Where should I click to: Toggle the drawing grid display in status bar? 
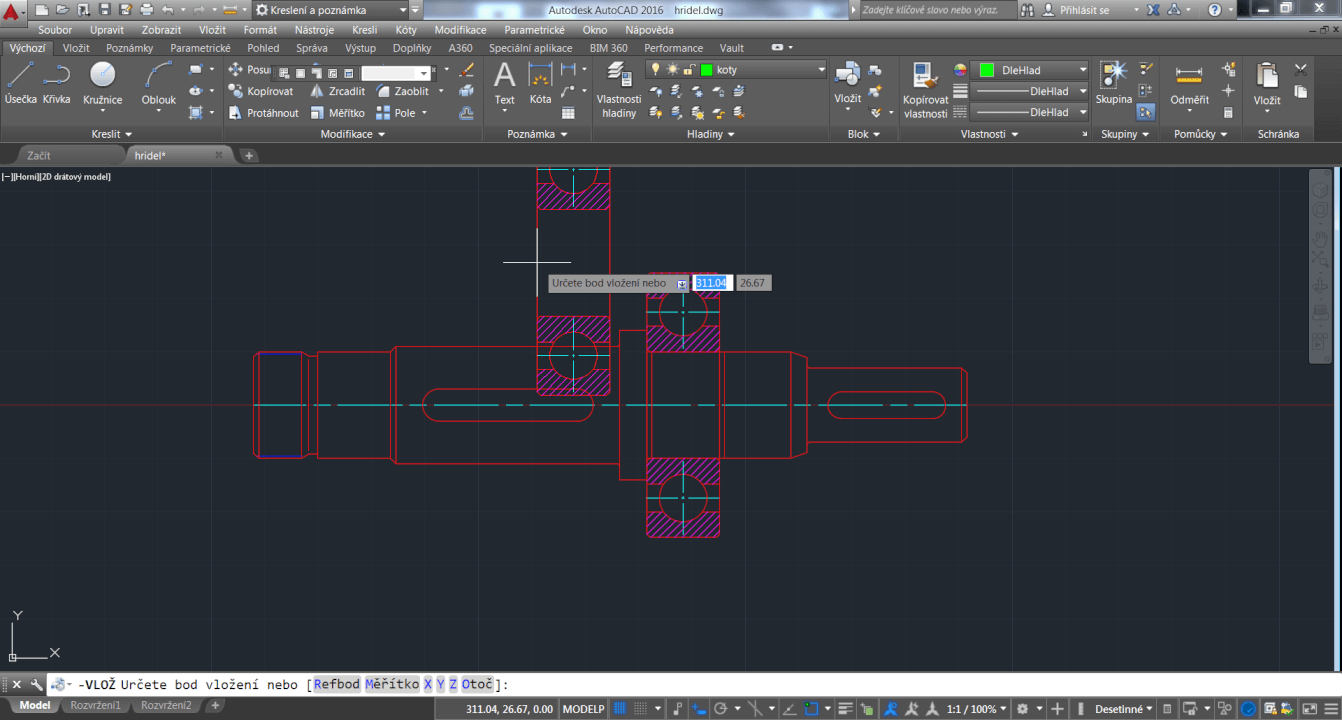pos(619,709)
